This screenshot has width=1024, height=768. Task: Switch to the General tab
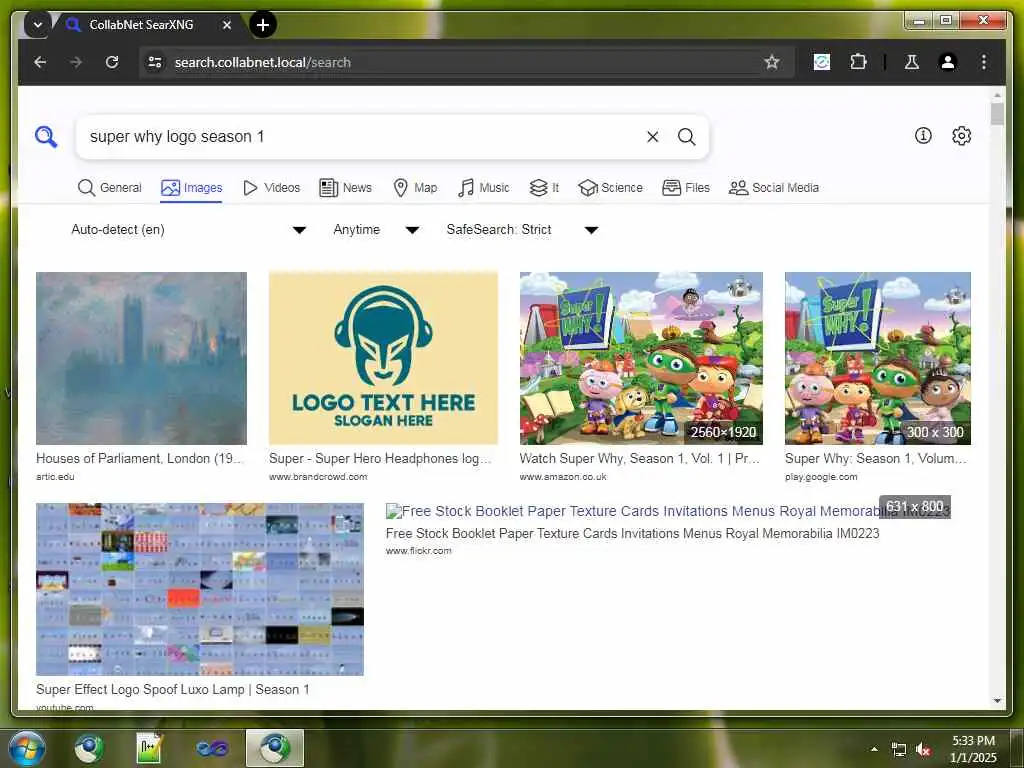109,188
